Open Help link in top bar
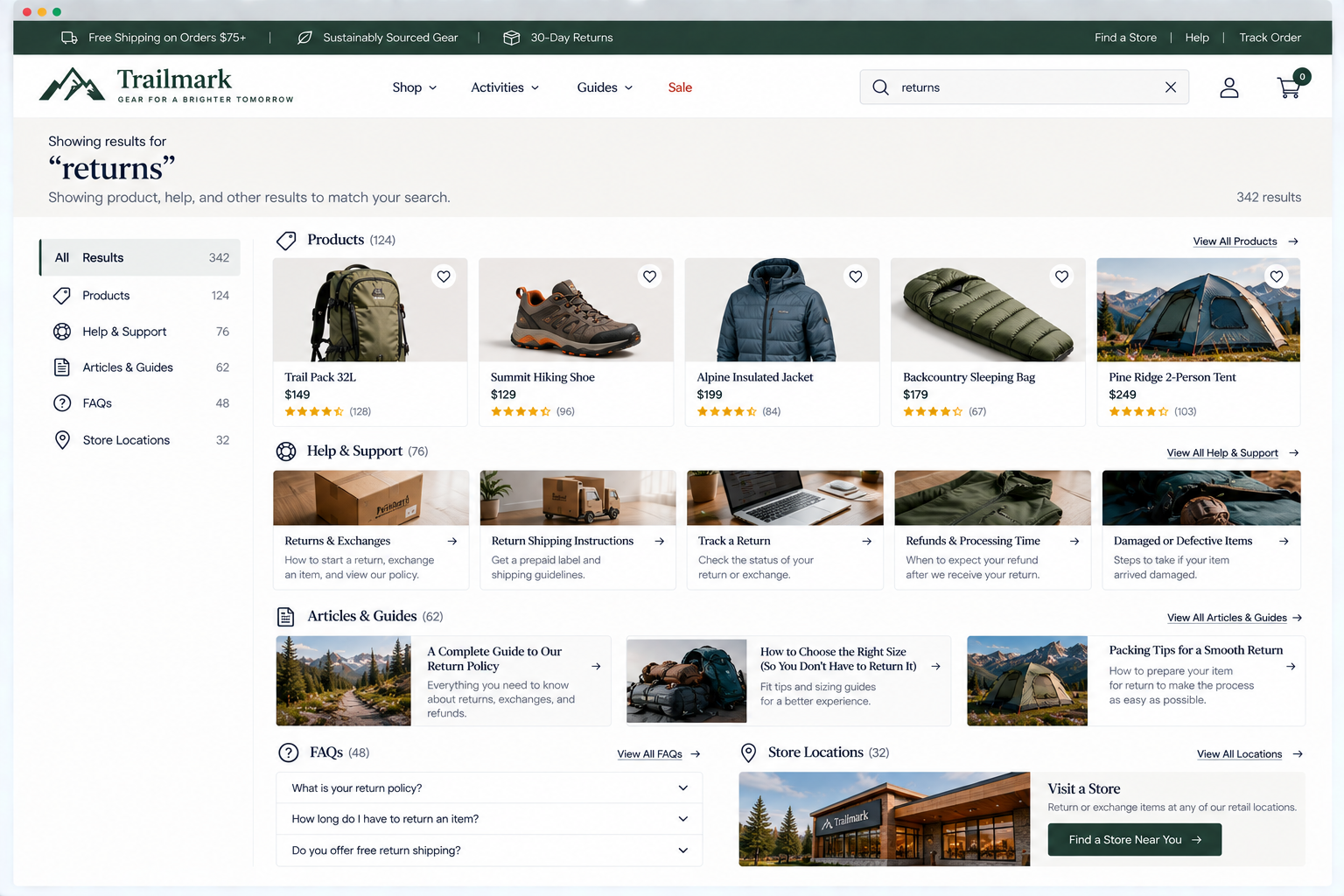Viewport: 1344px width, 896px height. click(1197, 38)
